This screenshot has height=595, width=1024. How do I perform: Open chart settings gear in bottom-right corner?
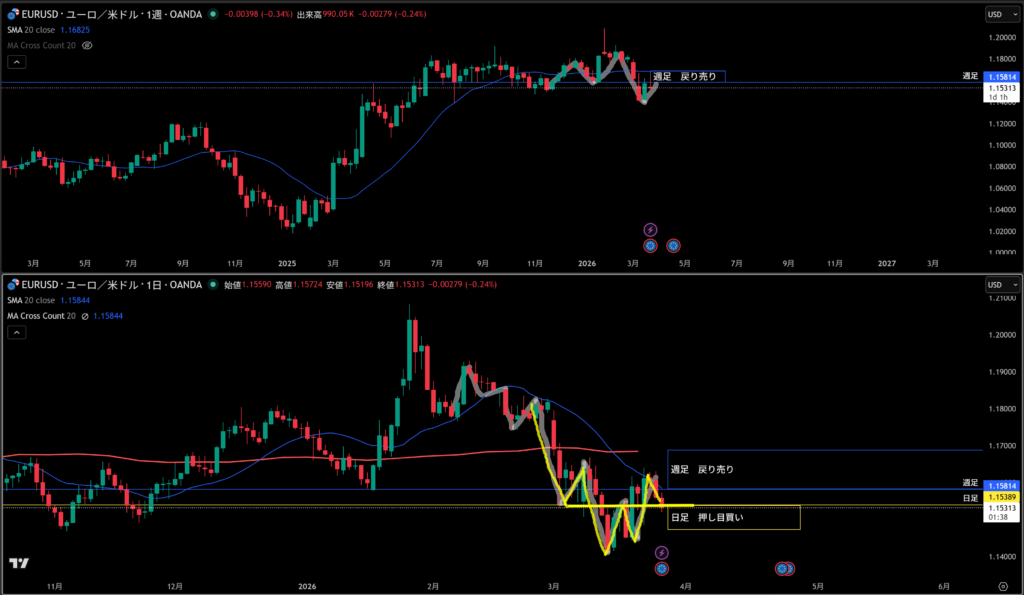1003,584
